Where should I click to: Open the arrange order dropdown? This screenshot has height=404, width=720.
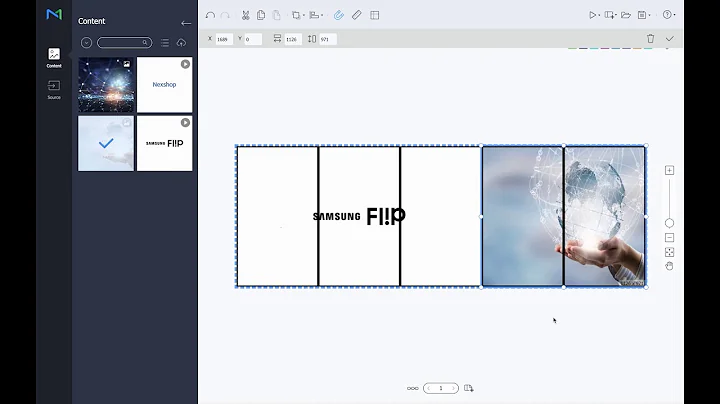[x=298, y=15]
